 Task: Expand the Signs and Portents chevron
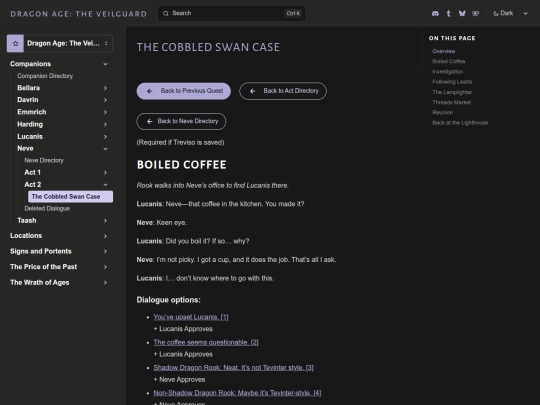pyautogui.click(x=105, y=251)
